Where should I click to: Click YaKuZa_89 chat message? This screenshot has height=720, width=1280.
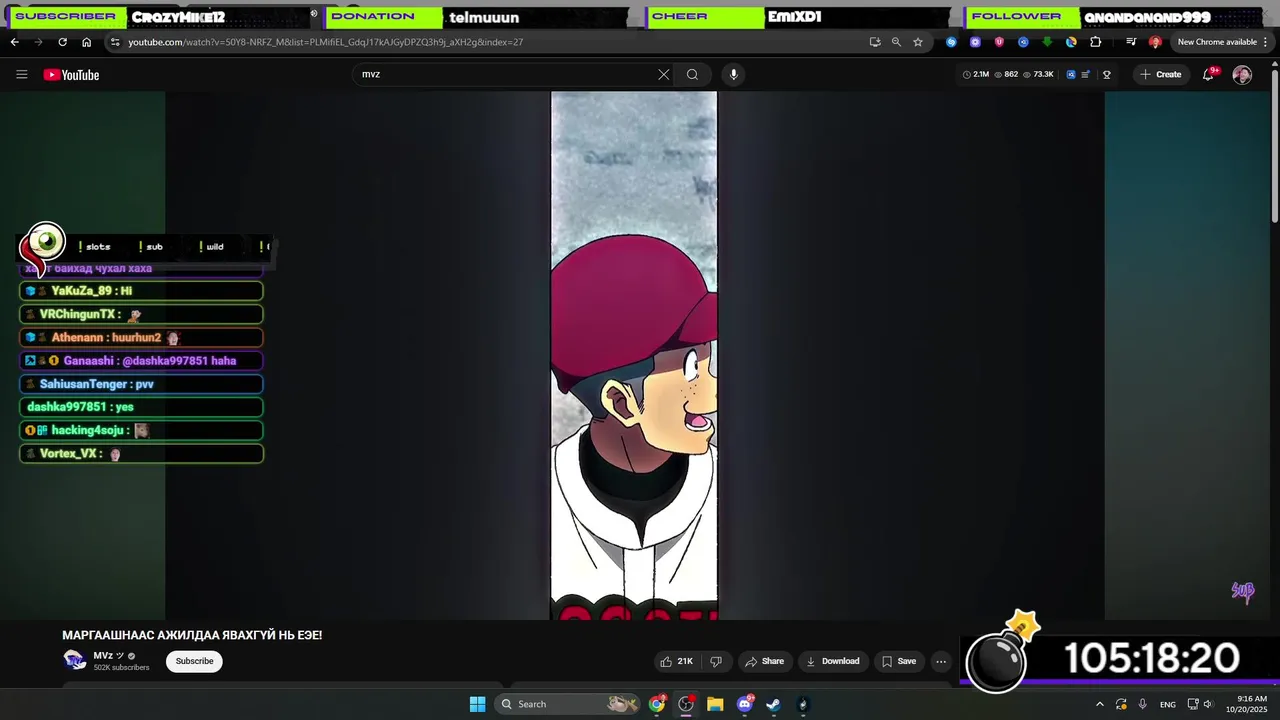[141, 291]
